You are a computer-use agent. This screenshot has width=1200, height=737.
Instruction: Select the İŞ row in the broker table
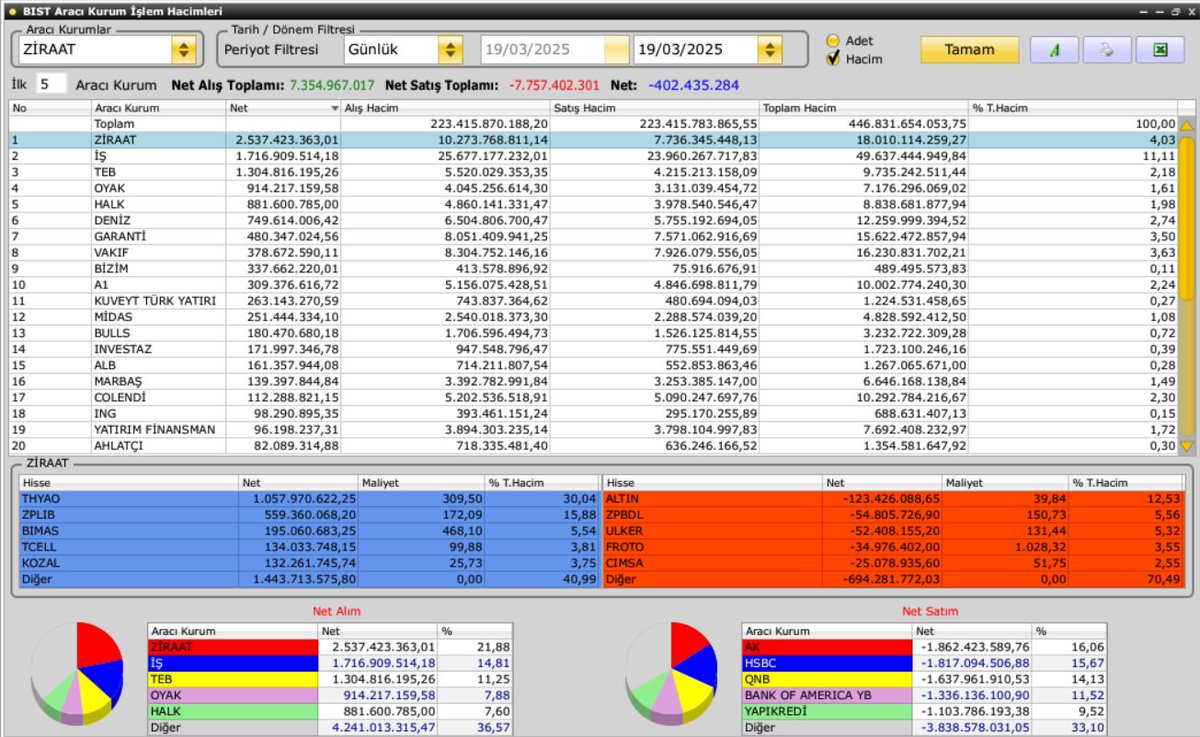tap(593, 156)
